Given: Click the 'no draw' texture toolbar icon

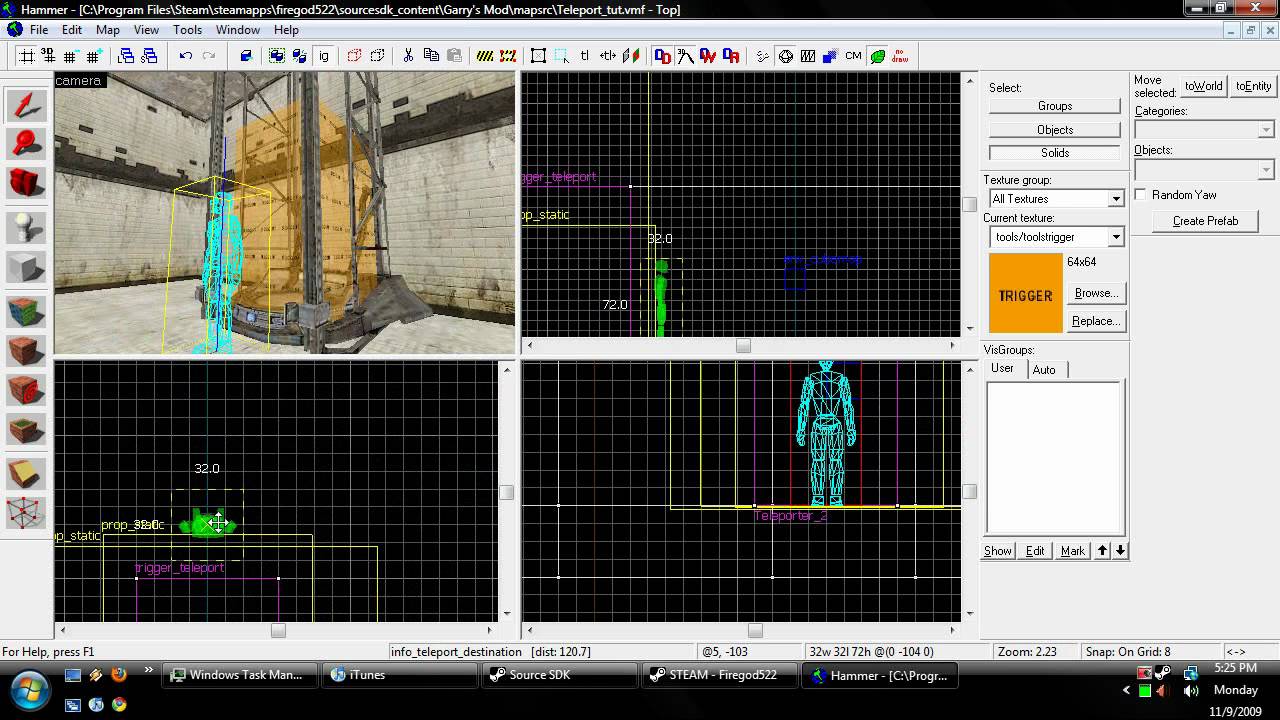Looking at the screenshot, I should [x=900, y=56].
